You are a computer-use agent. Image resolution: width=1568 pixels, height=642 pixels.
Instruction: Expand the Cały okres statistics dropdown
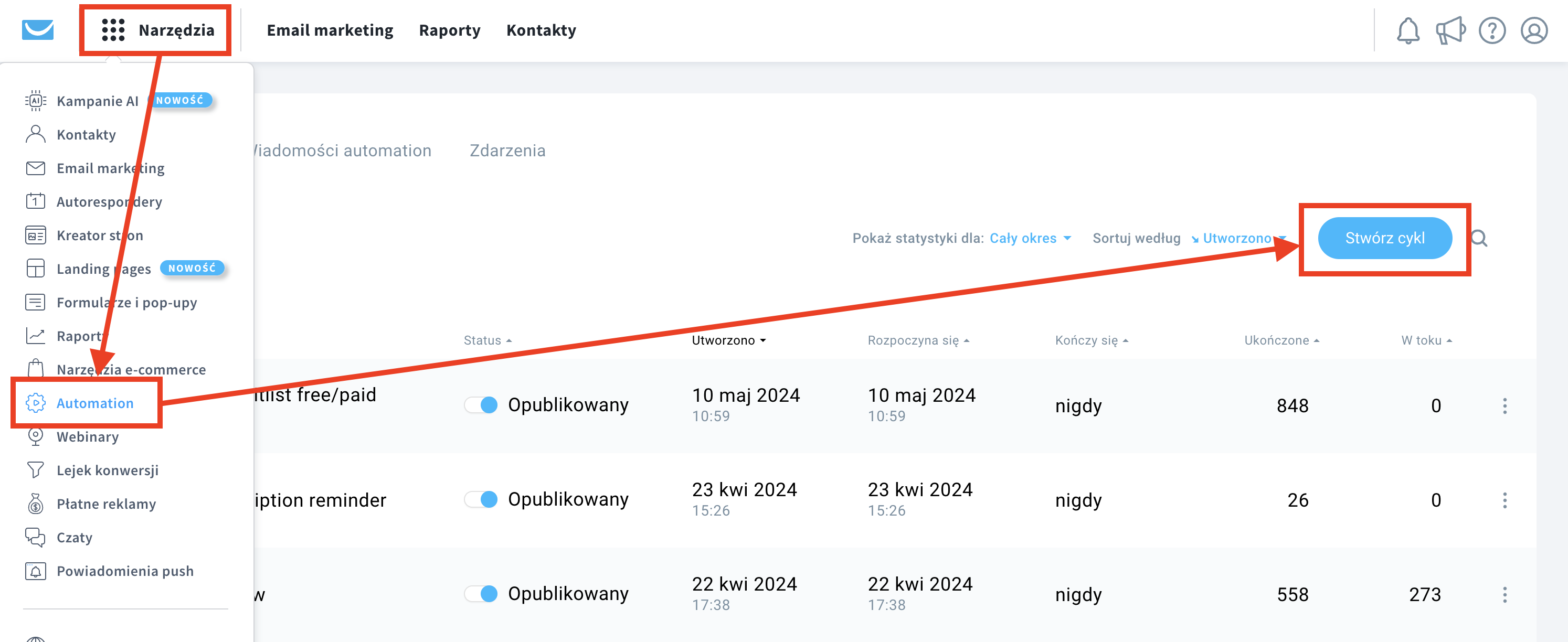tap(1030, 239)
